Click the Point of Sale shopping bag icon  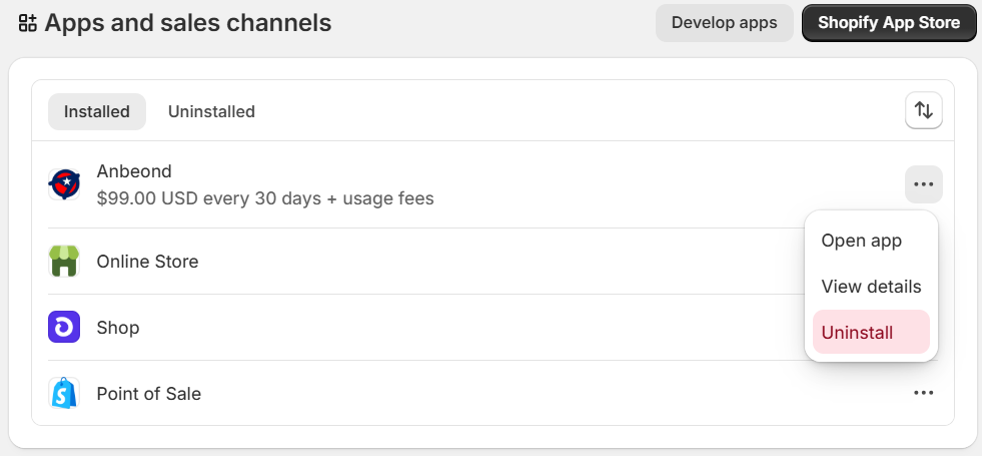pyautogui.click(x=64, y=393)
